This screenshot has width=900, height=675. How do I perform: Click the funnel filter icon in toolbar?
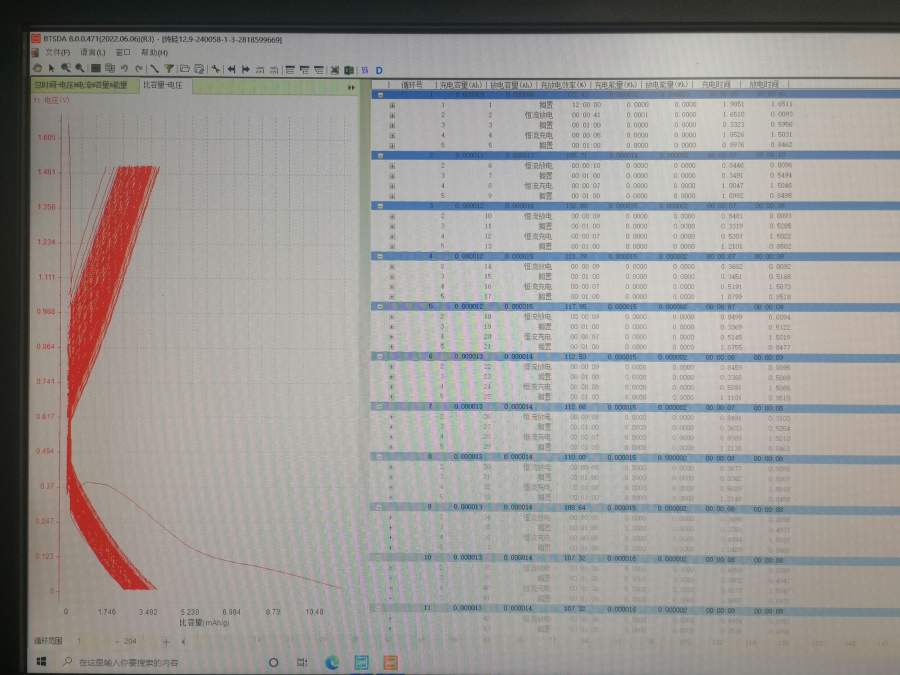[x=169, y=69]
